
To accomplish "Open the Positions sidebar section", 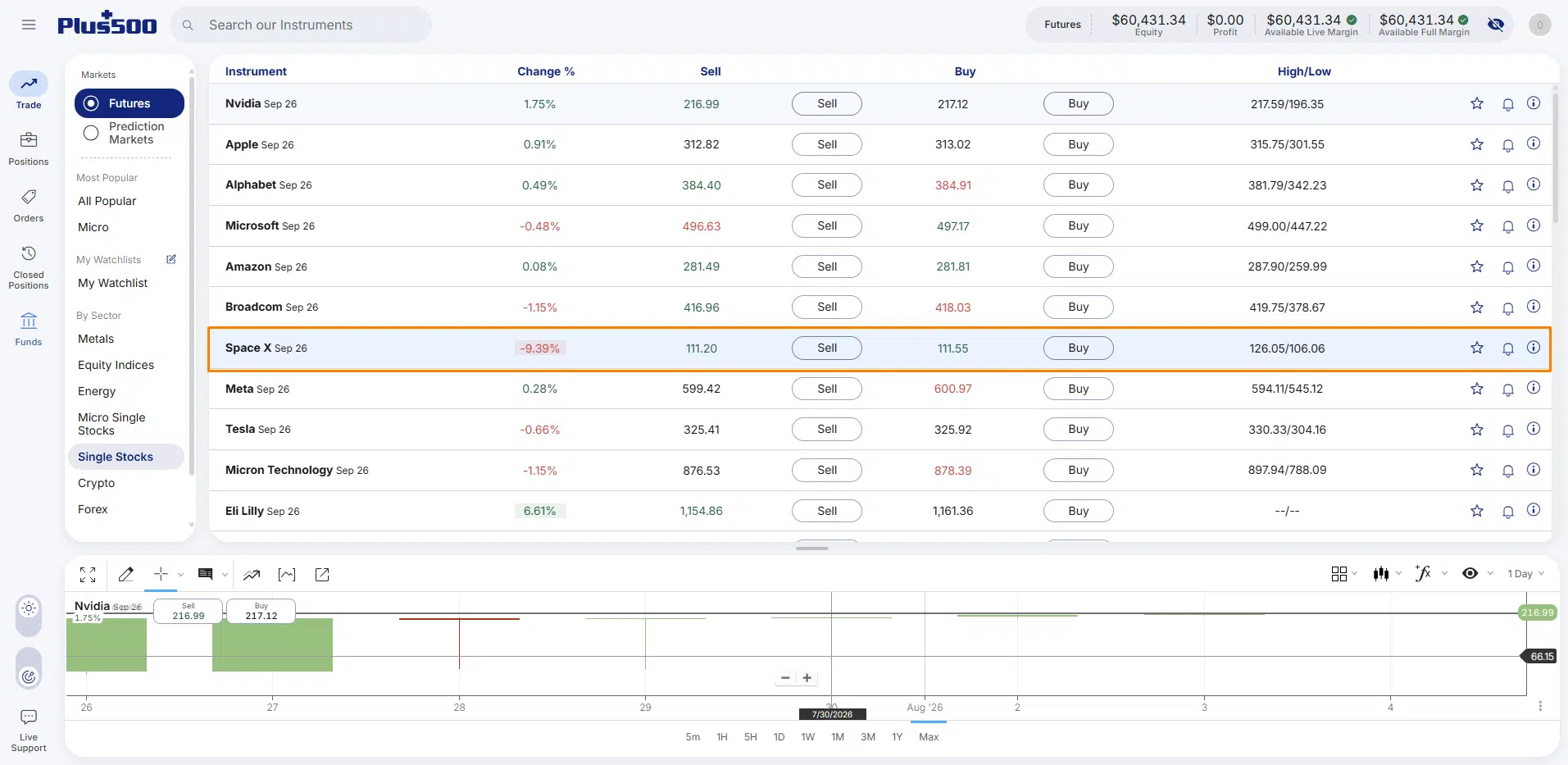I will tap(29, 148).
